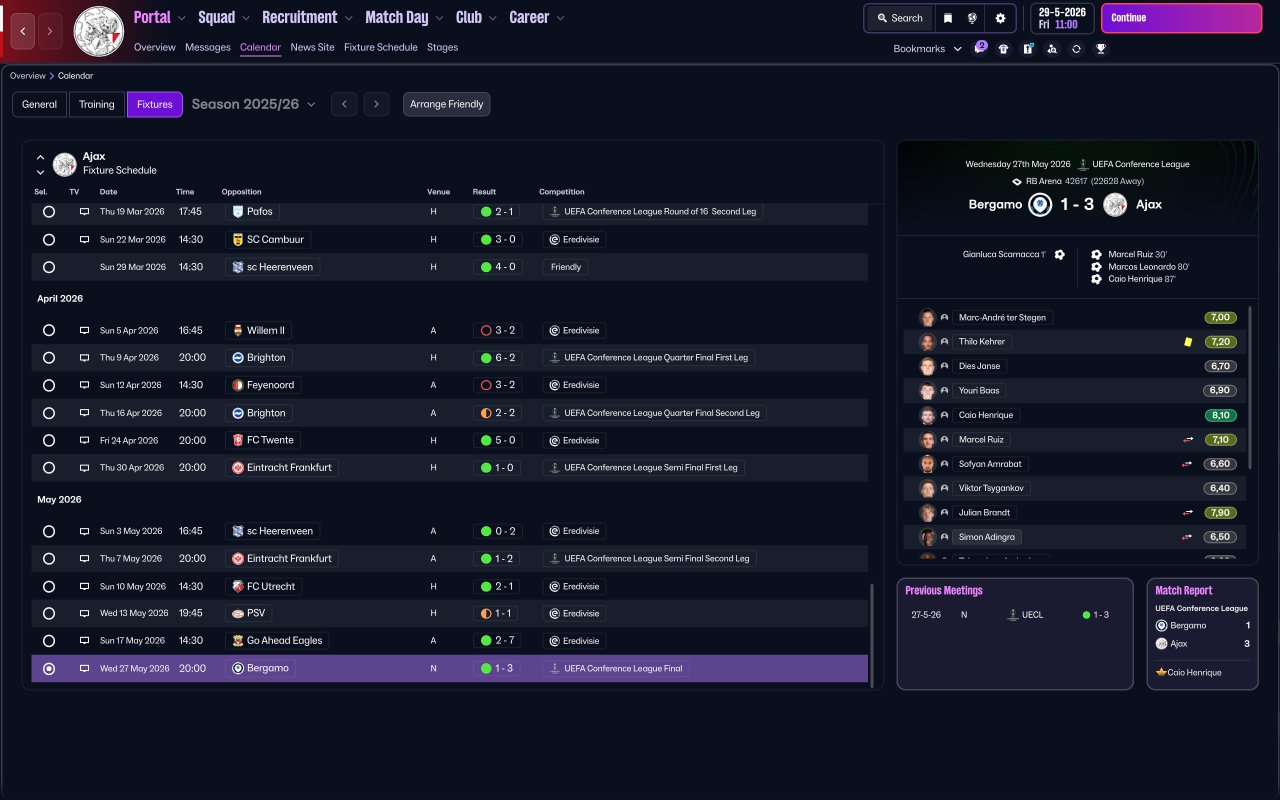Image resolution: width=1280 pixels, height=800 pixels.
Task: Click the Arrange Friendly button
Action: (x=446, y=104)
